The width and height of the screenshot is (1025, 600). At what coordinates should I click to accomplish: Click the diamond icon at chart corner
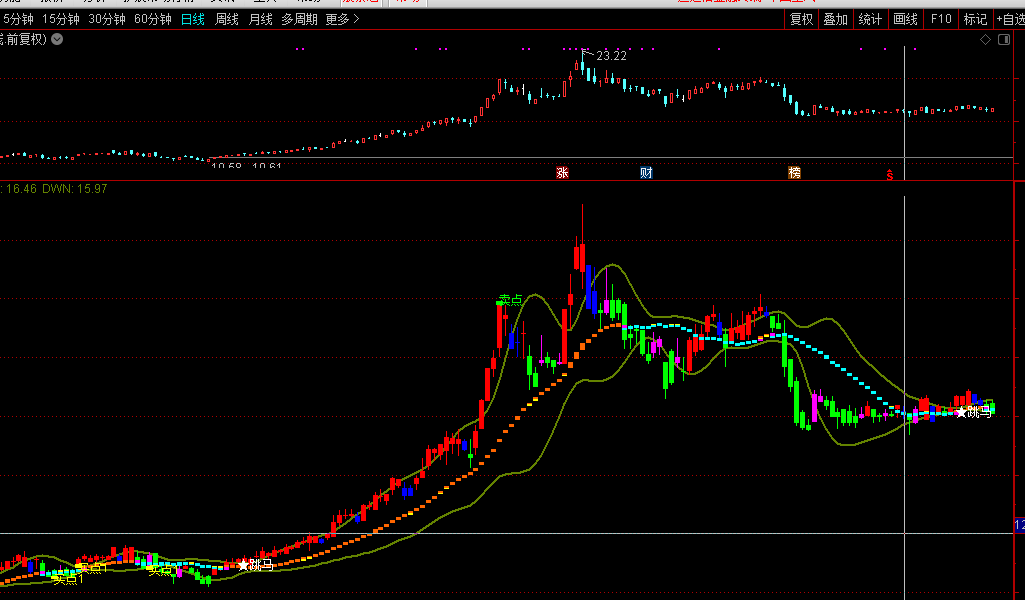(985, 39)
